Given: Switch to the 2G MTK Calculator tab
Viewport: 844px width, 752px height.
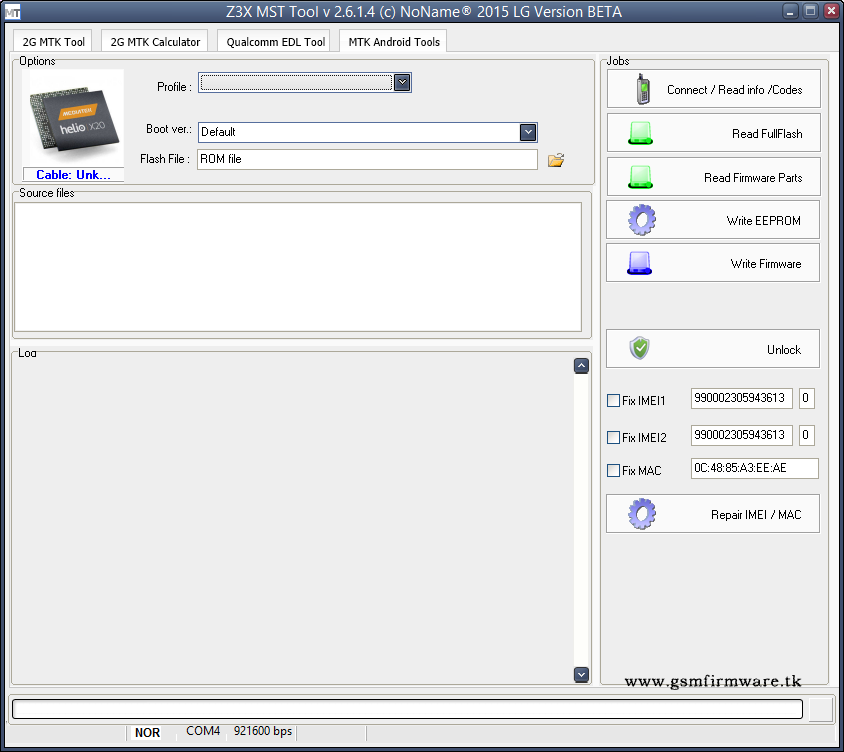Looking at the screenshot, I should pyautogui.click(x=155, y=41).
